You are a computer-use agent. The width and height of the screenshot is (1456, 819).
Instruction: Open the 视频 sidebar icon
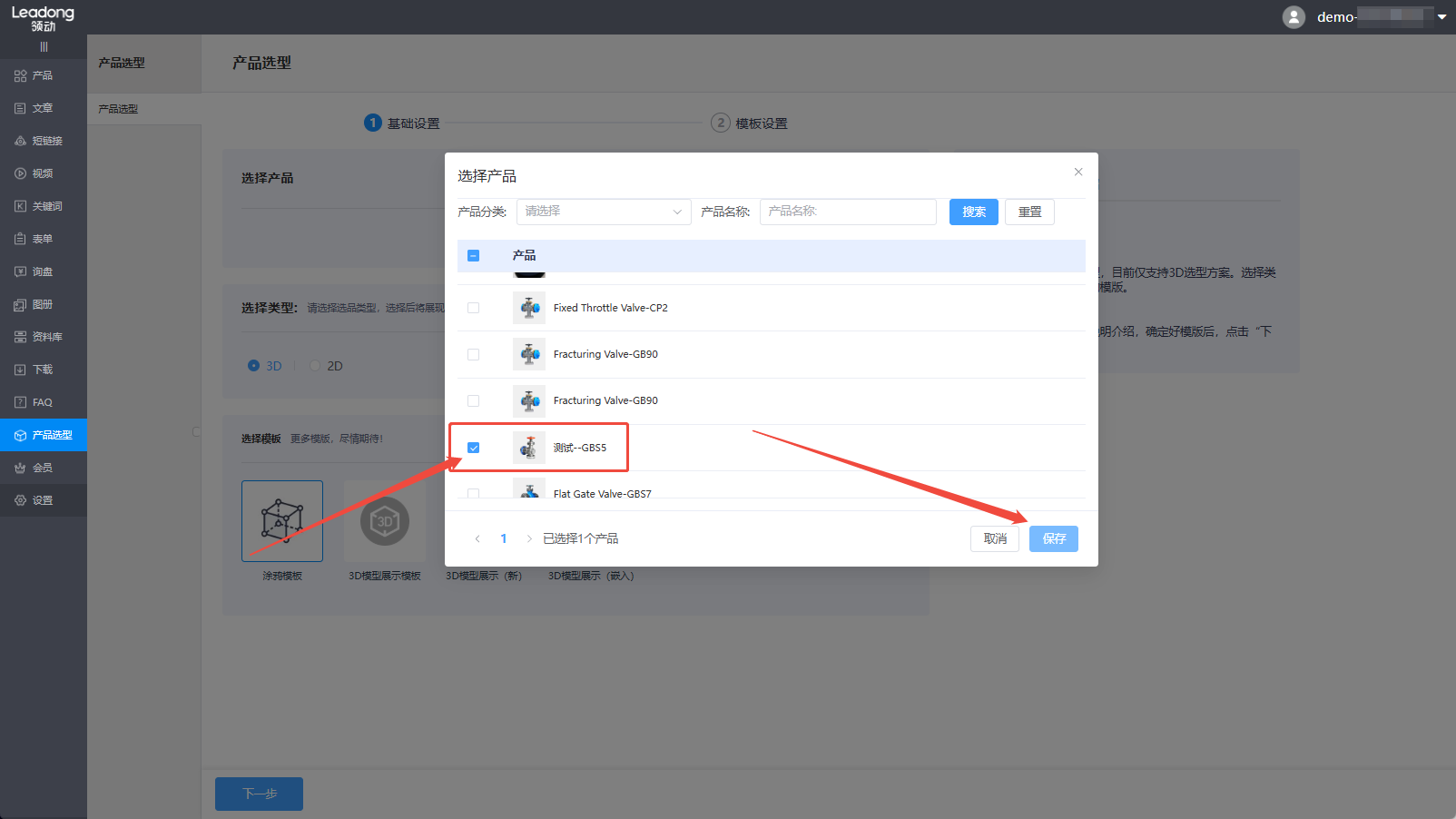[20, 173]
